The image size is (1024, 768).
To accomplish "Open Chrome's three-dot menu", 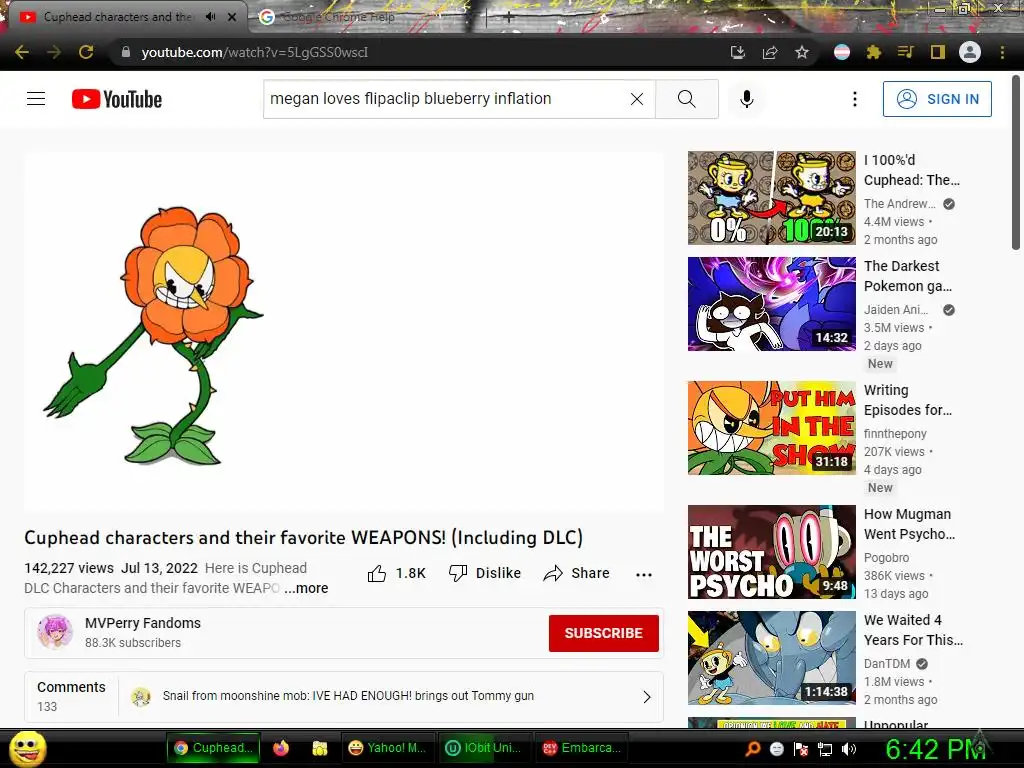I will pos(1002,52).
